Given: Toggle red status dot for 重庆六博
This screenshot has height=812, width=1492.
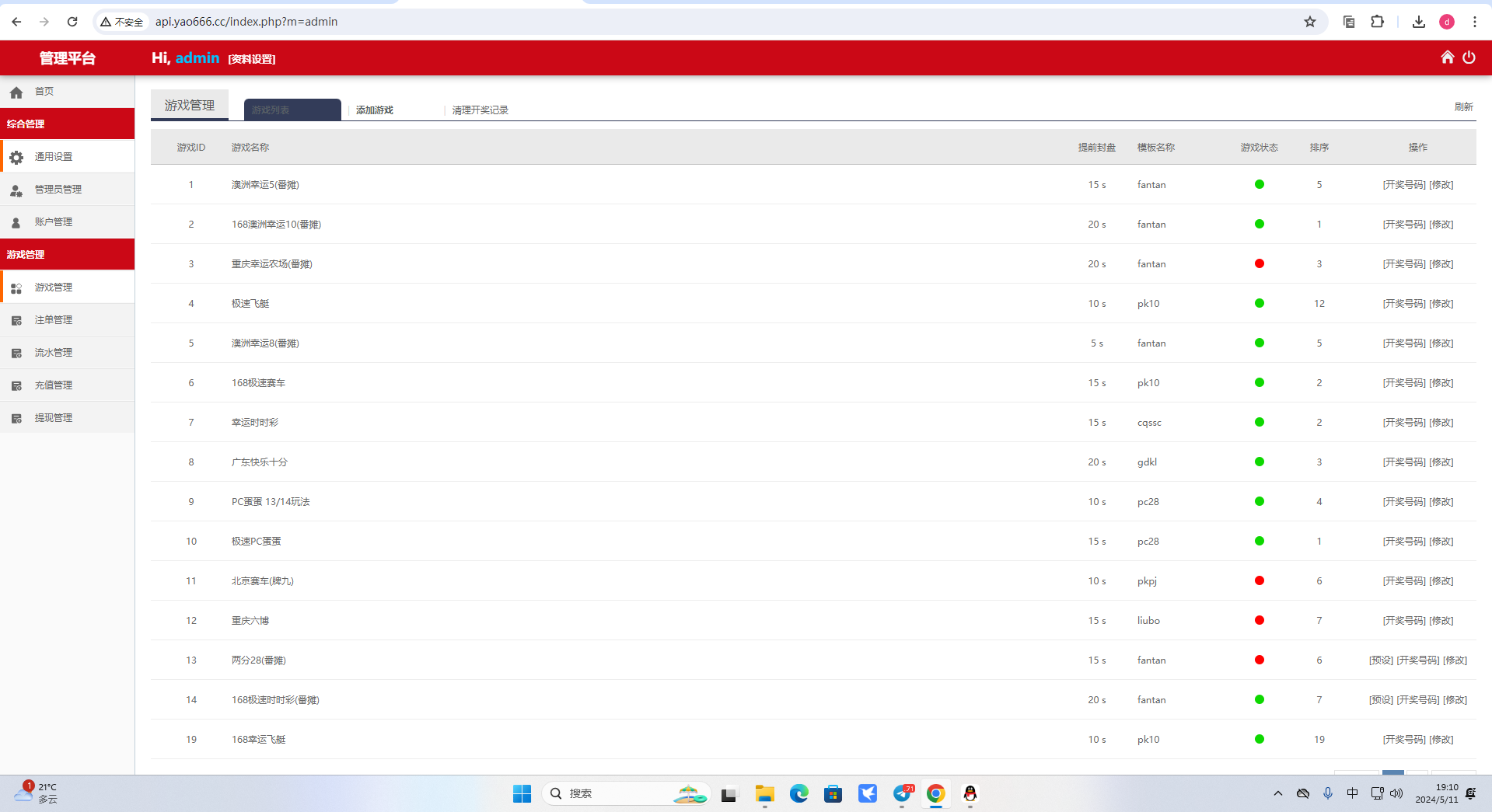Looking at the screenshot, I should [x=1259, y=621].
